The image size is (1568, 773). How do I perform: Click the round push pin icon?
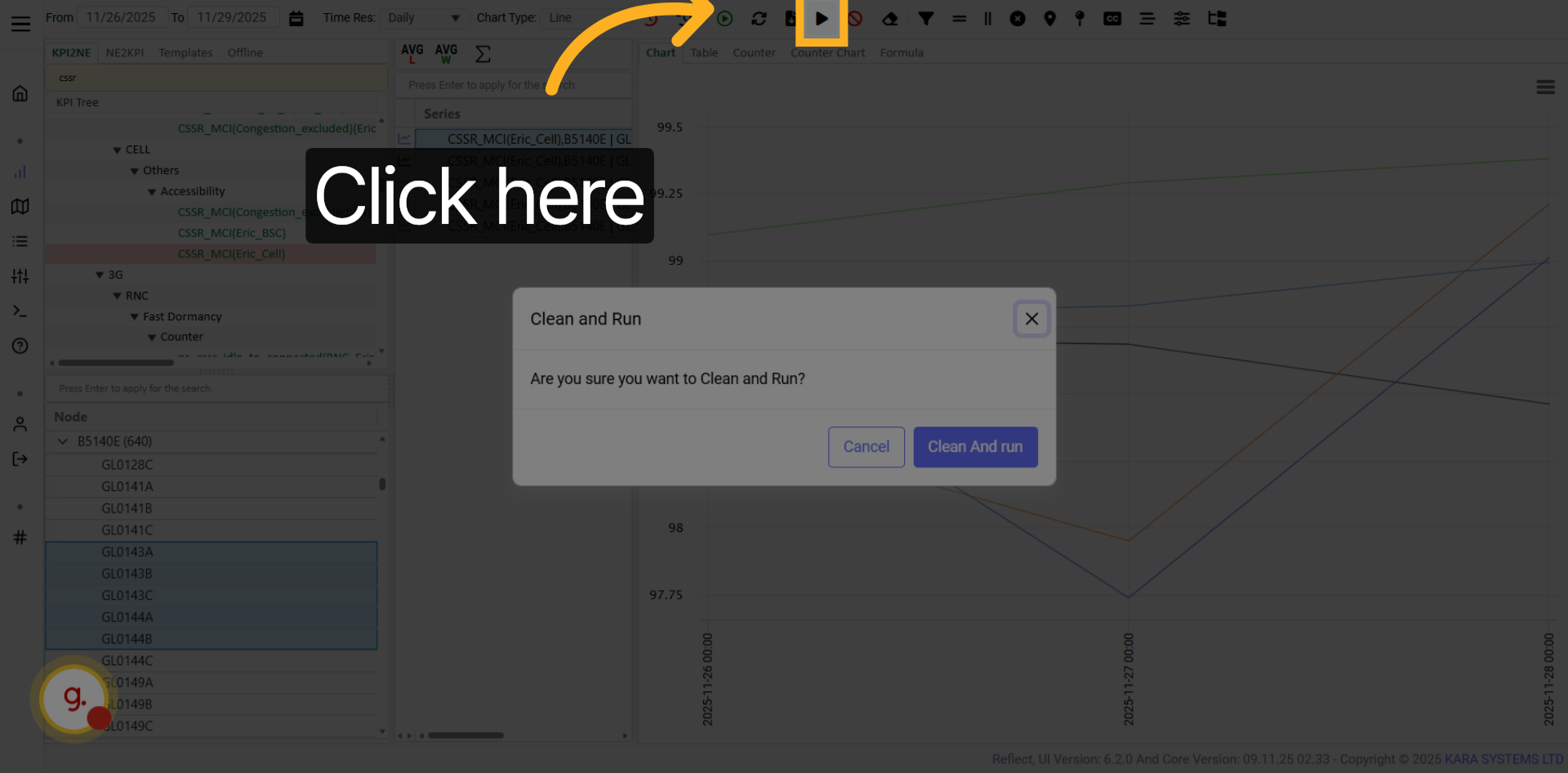tap(1080, 18)
